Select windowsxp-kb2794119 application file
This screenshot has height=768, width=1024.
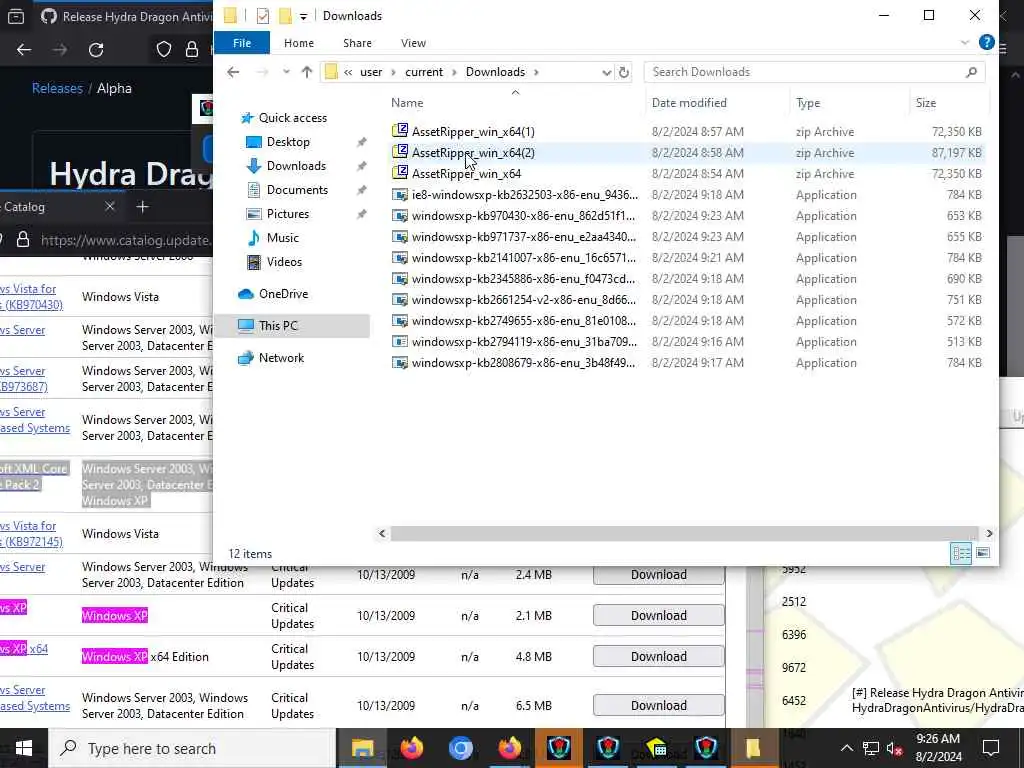[524, 342]
